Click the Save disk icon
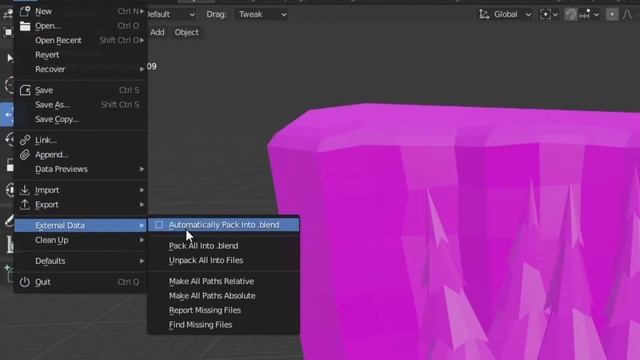 (x=25, y=90)
